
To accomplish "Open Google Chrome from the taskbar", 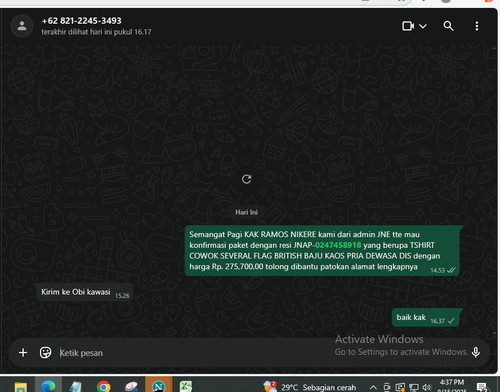I will [104, 386].
